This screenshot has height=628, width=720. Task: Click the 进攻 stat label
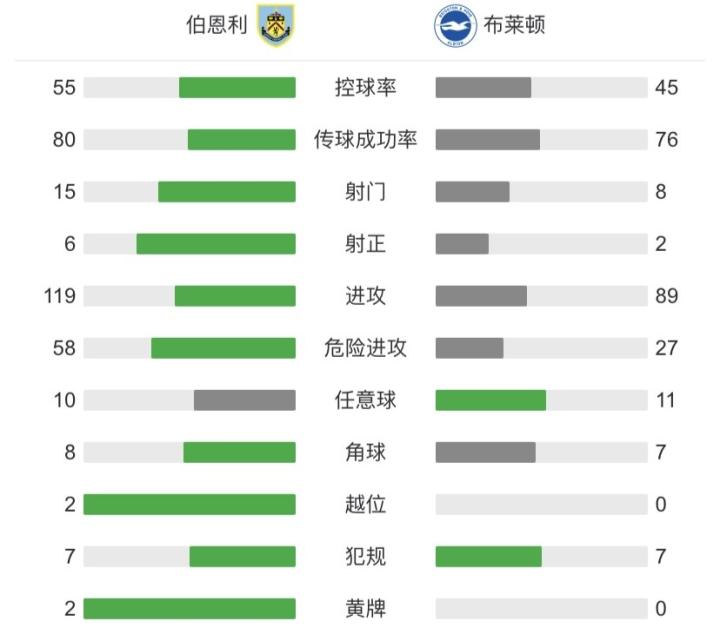365,296
